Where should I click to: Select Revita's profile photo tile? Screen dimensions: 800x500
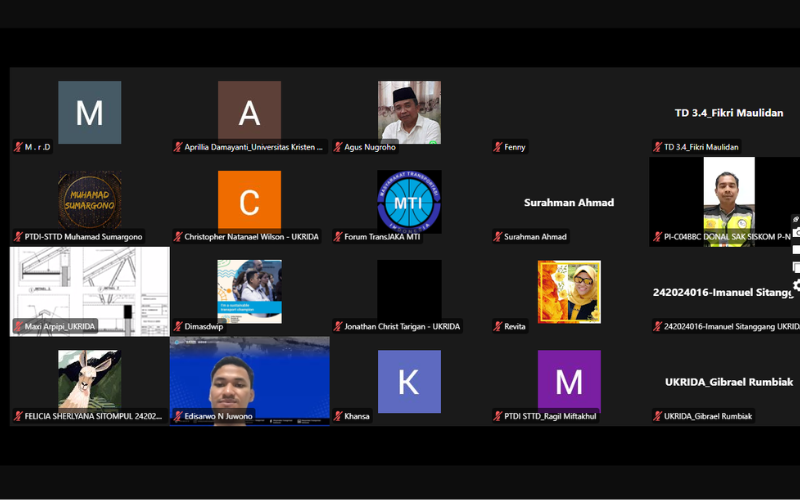[569, 292]
